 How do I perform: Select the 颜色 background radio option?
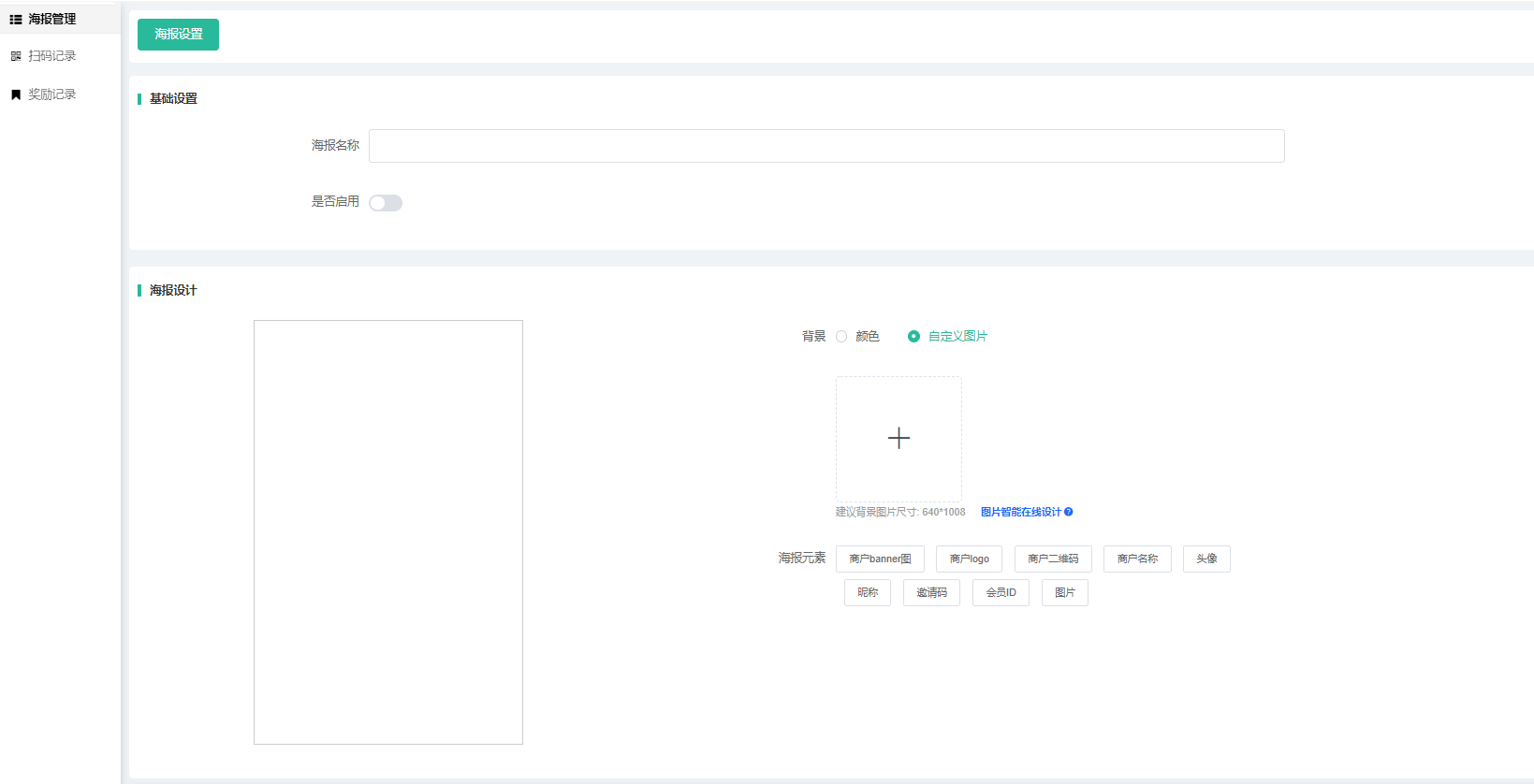point(841,337)
